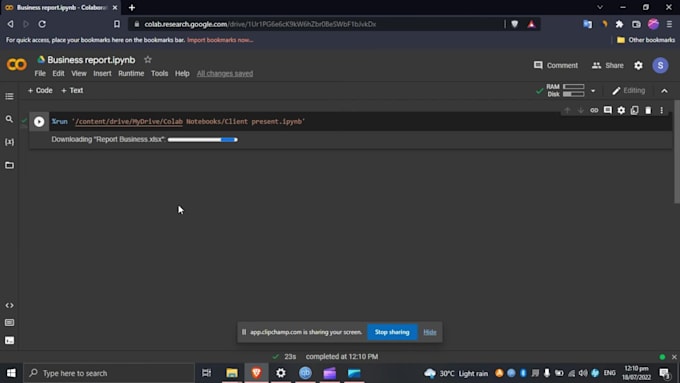The image size is (680, 383).
Task: Open Comment panel button
Action: (x=556, y=65)
